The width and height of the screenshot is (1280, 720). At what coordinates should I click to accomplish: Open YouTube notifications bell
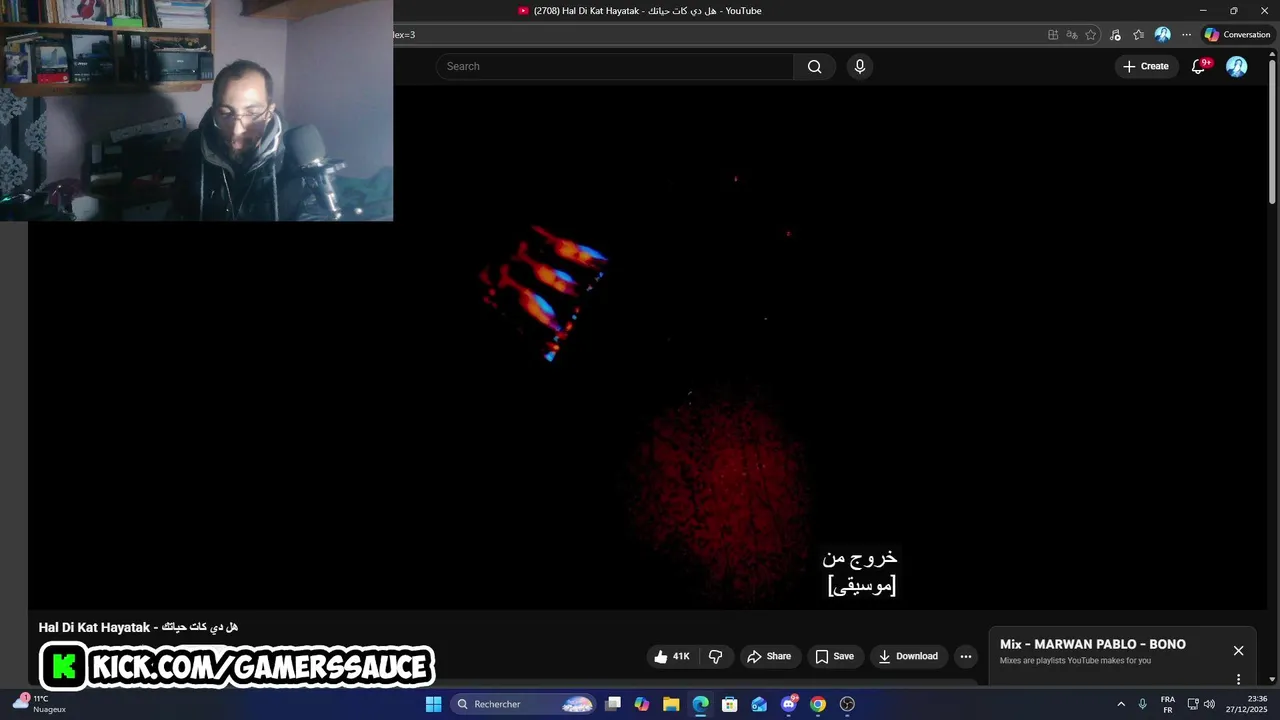click(1198, 66)
